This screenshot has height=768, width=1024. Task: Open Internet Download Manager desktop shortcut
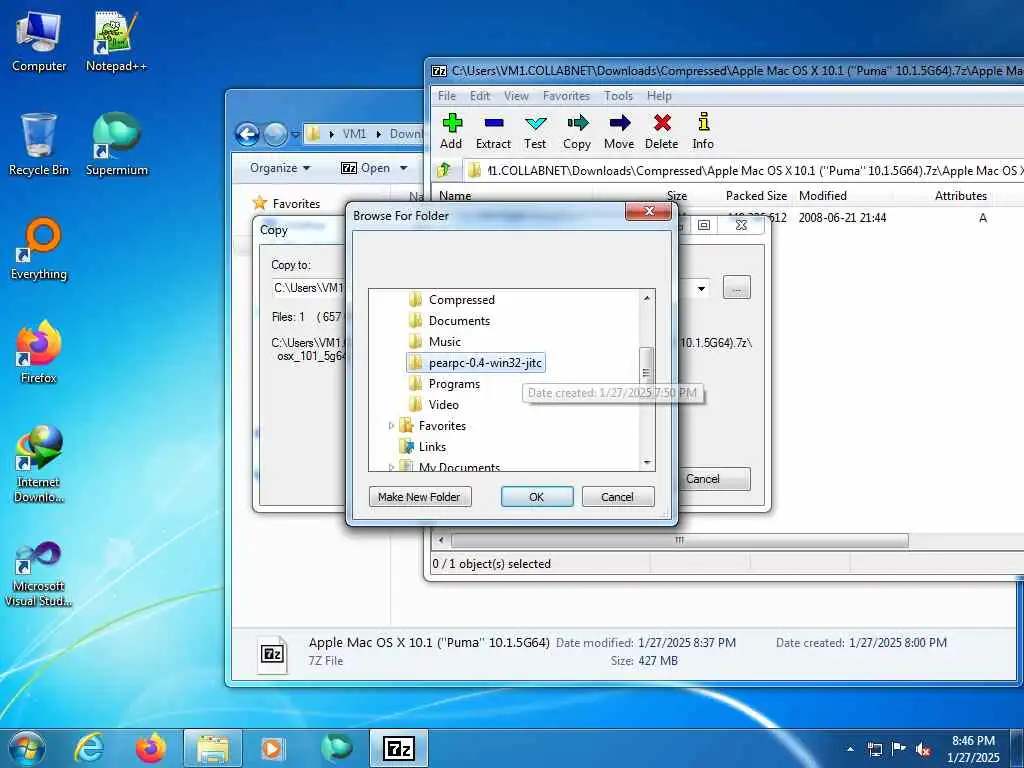pos(39,464)
